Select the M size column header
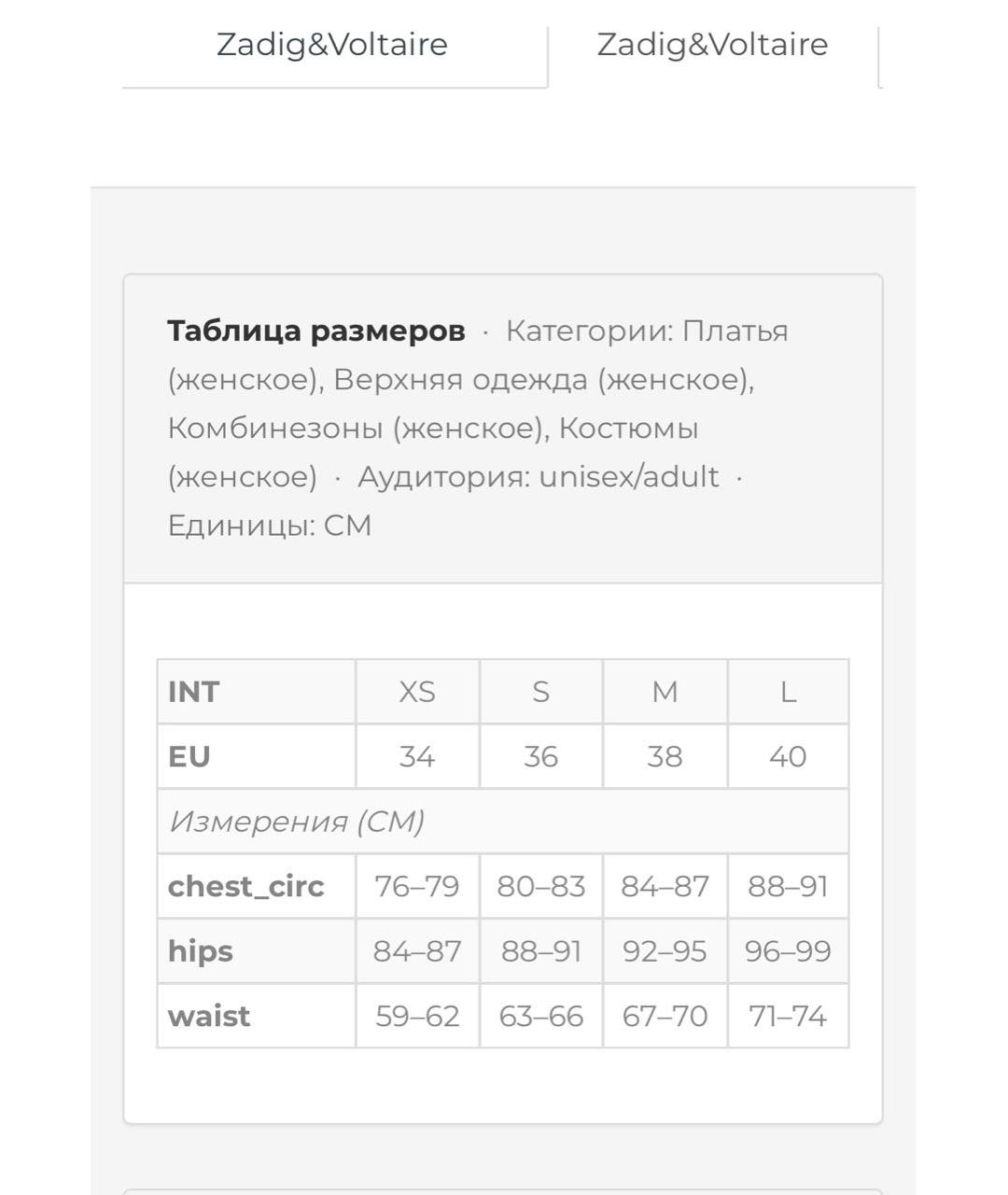 (x=665, y=692)
